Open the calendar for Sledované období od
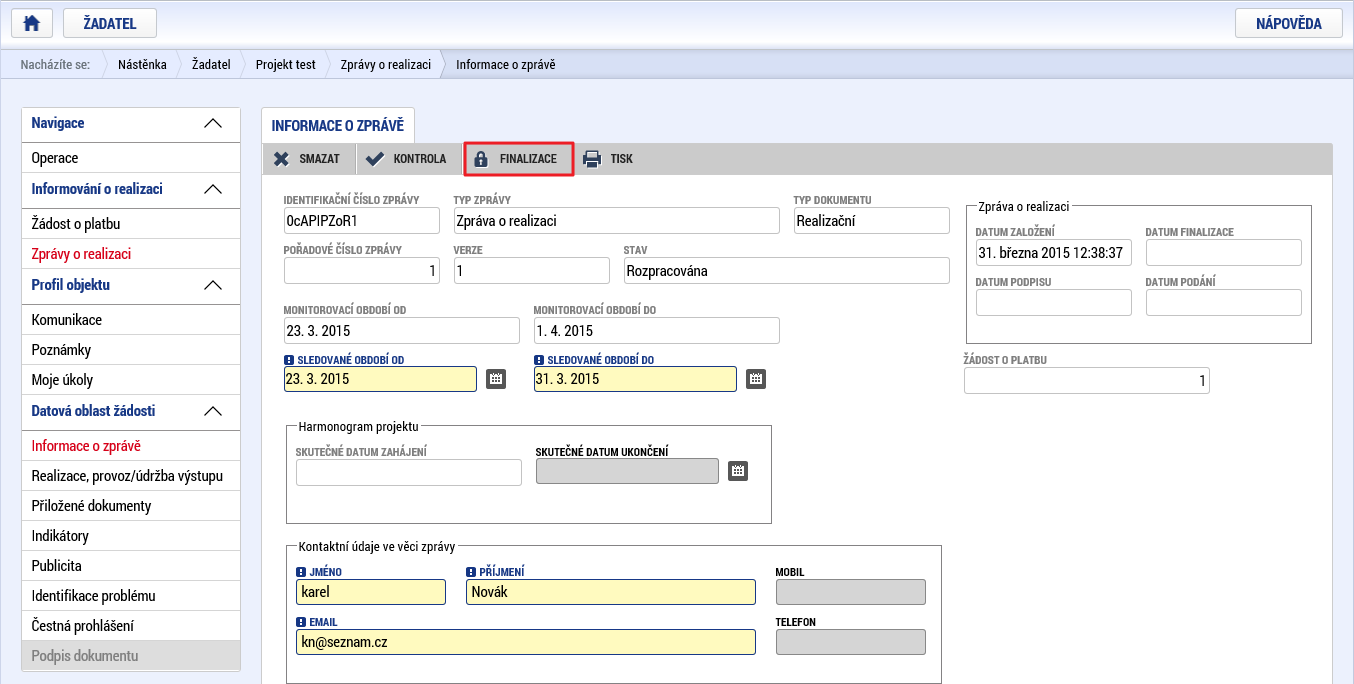The height and width of the screenshot is (684, 1354). pyautogui.click(x=496, y=379)
